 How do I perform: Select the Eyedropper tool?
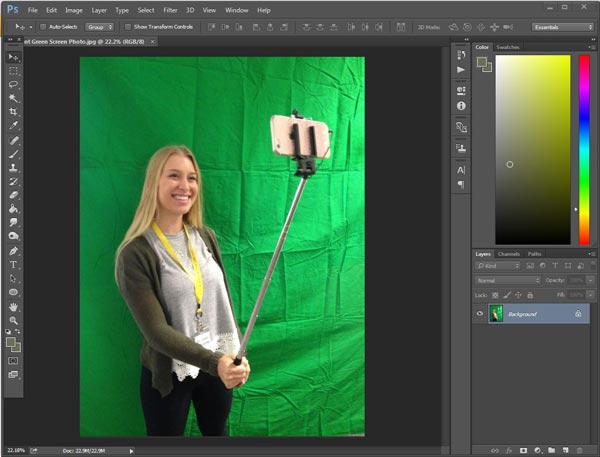pyautogui.click(x=13, y=126)
